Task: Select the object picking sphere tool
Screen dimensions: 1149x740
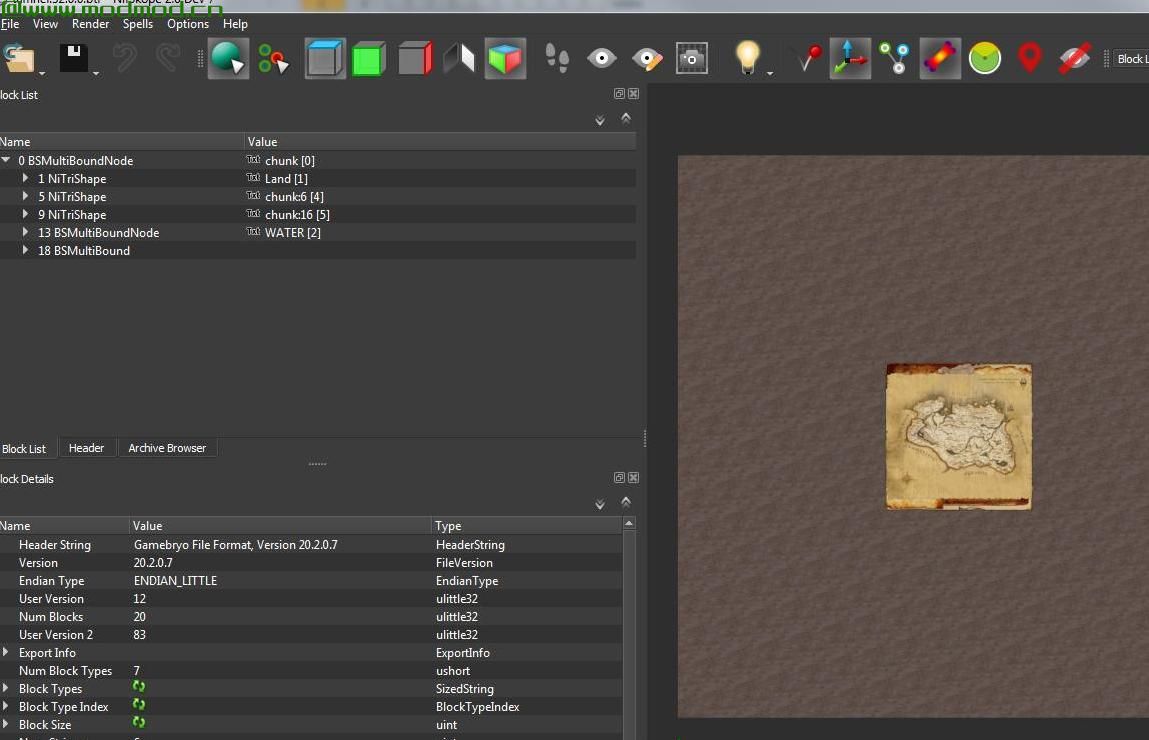Action: [x=228, y=59]
